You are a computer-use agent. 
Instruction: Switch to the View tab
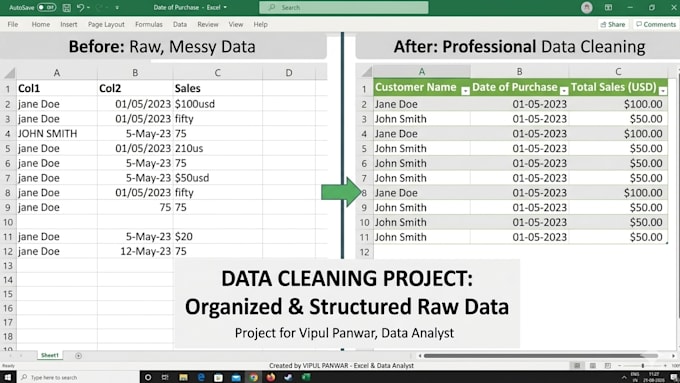[x=236, y=24]
